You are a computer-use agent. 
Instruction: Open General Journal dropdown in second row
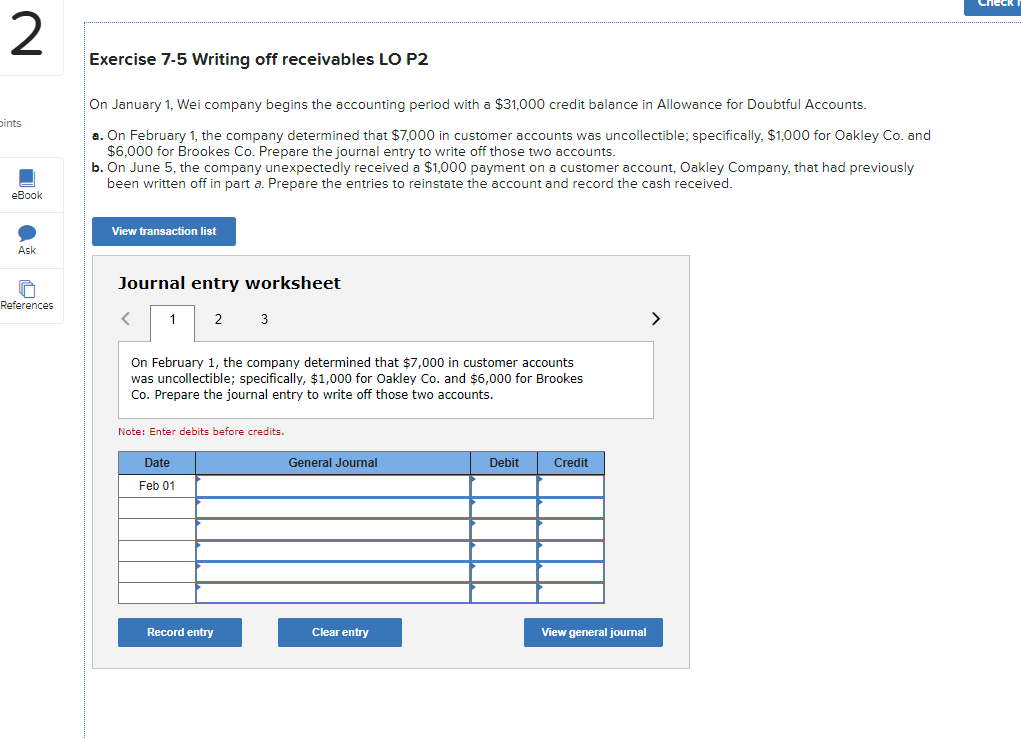click(x=333, y=508)
